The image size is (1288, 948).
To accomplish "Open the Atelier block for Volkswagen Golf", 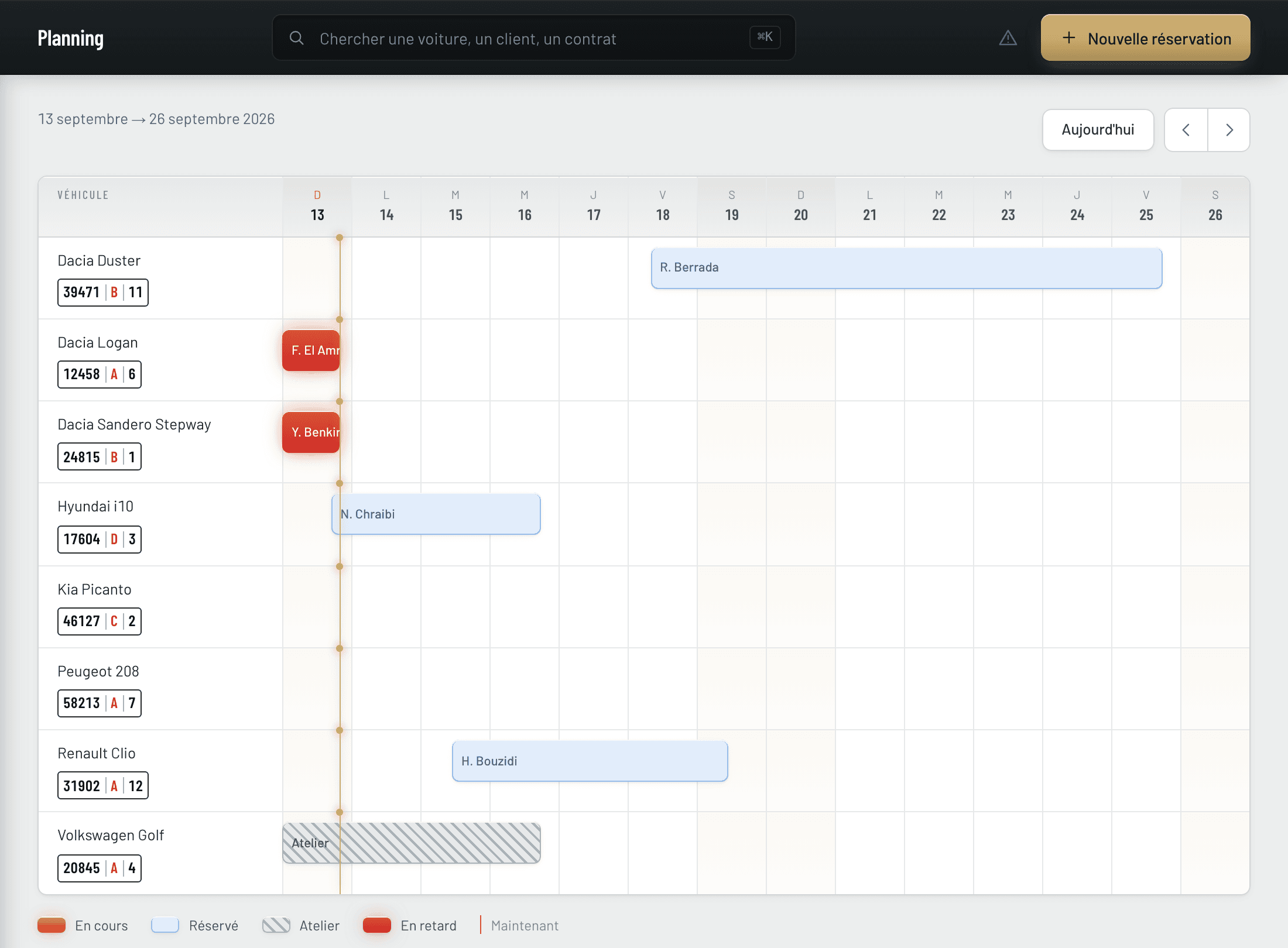I will click(412, 843).
